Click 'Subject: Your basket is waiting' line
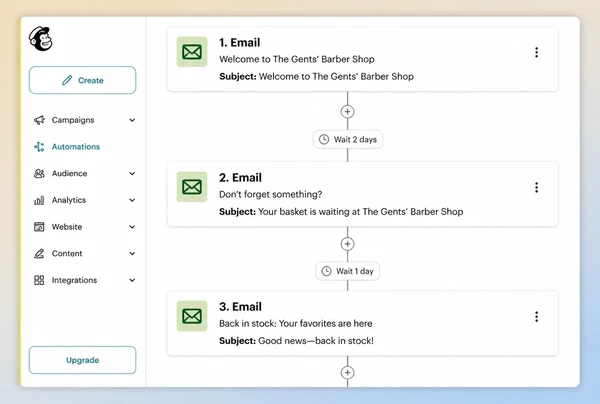The image size is (600, 404). point(341,212)
